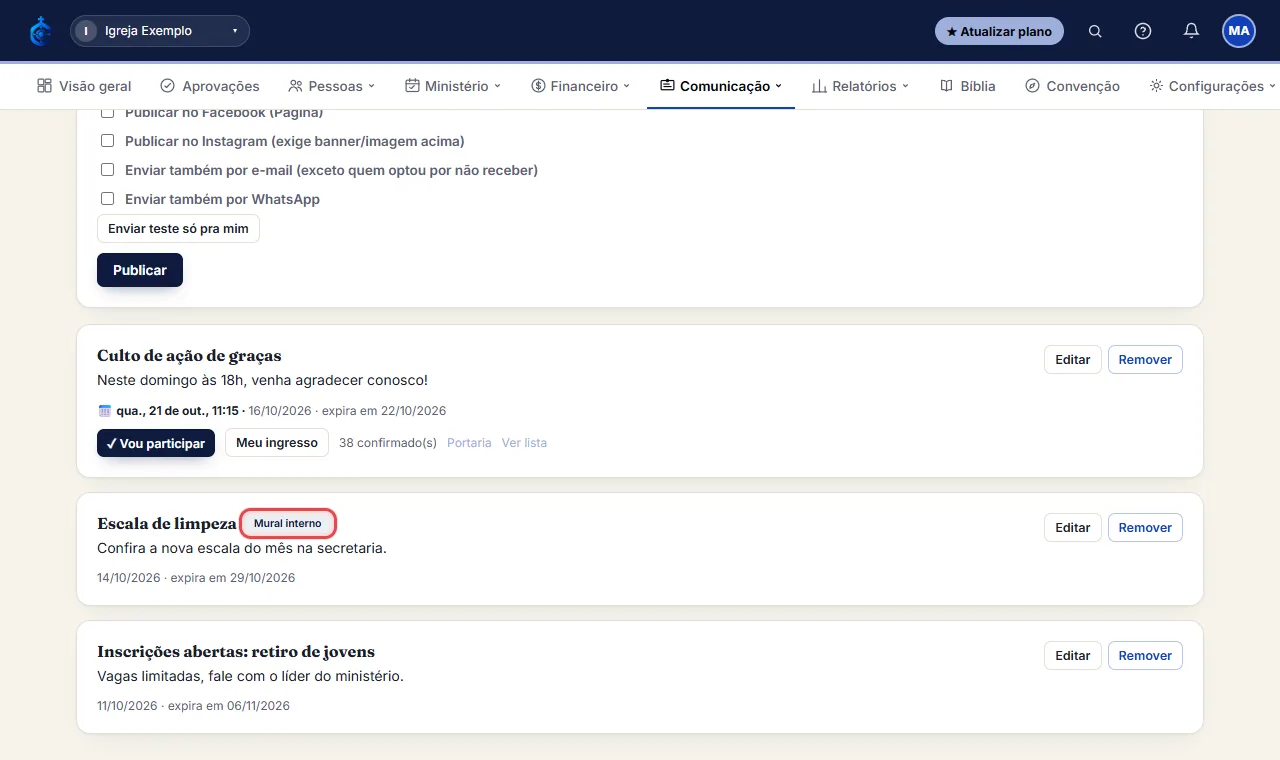The width and height of the screenshot is (1280, 760).
Task: Click the Comunicação megaphone board icon
Action: point(667,86)
